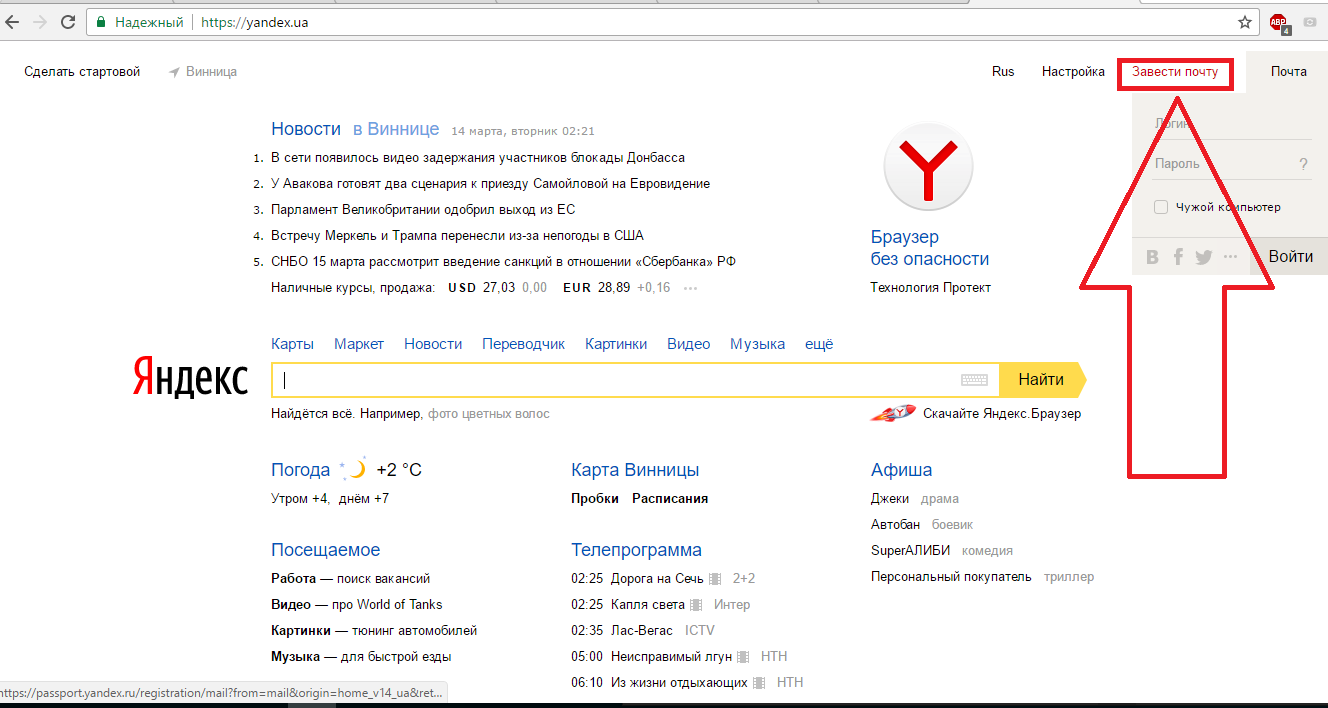
Task: Expand the ещё services list
Action: pyautogui.click(x=819, y=344)
